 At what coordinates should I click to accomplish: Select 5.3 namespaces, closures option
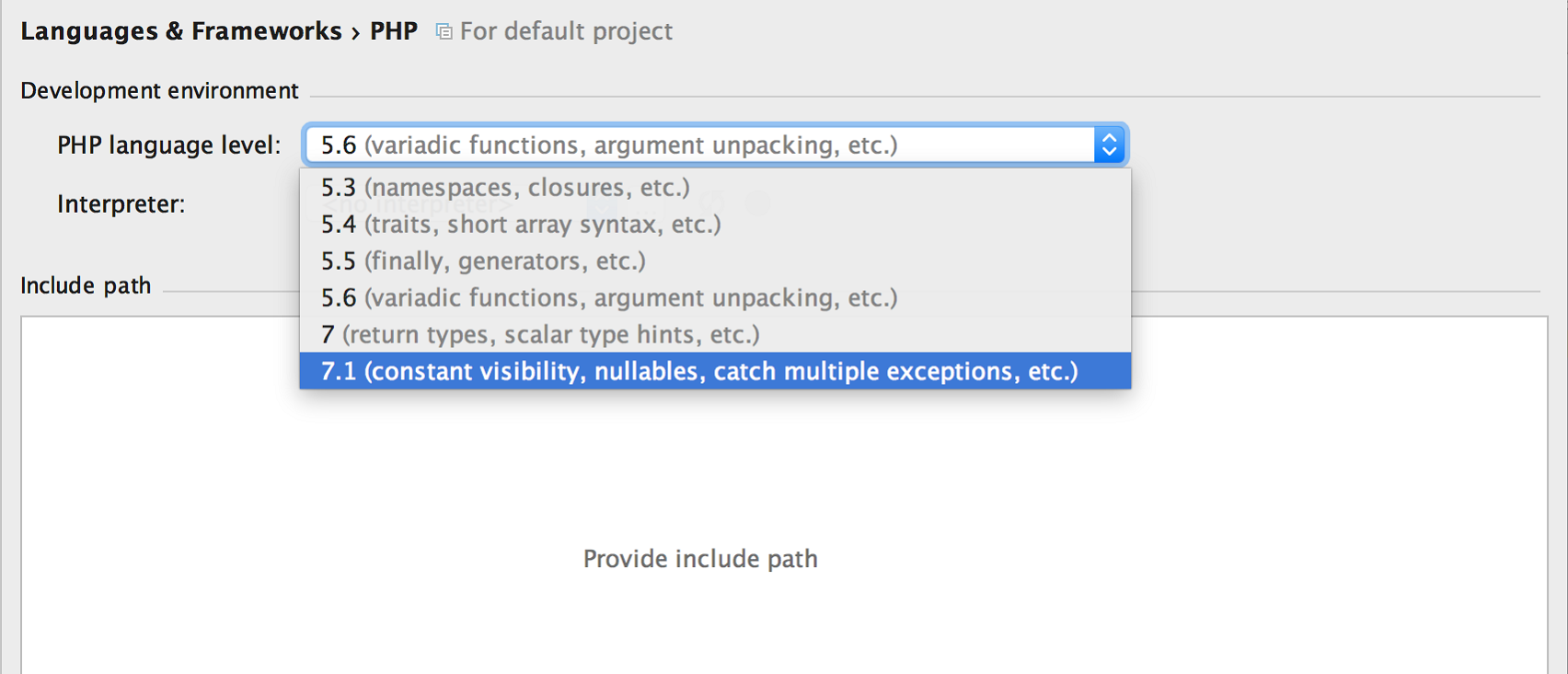coord(505,188)
